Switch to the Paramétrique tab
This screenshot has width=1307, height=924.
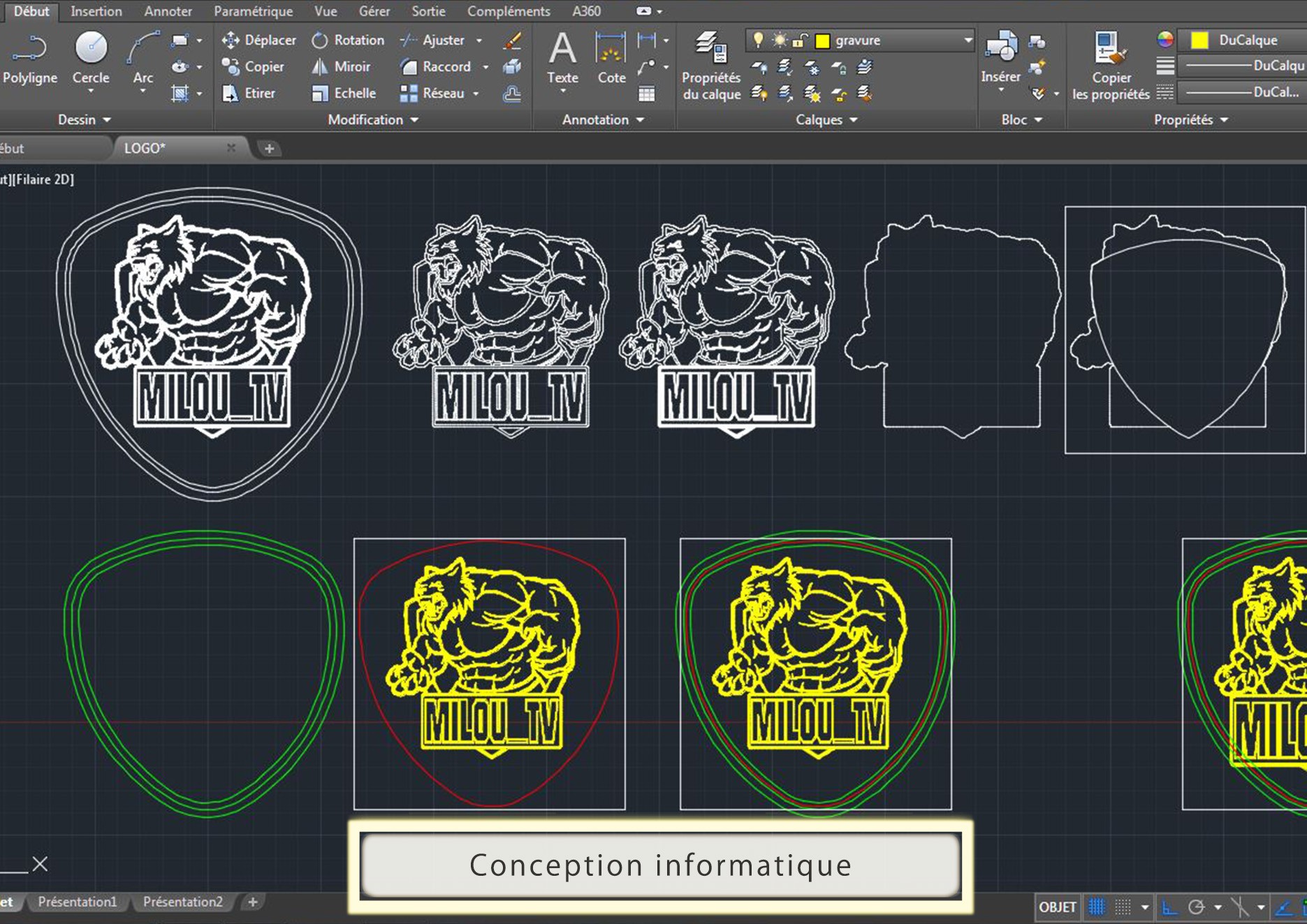253,11
